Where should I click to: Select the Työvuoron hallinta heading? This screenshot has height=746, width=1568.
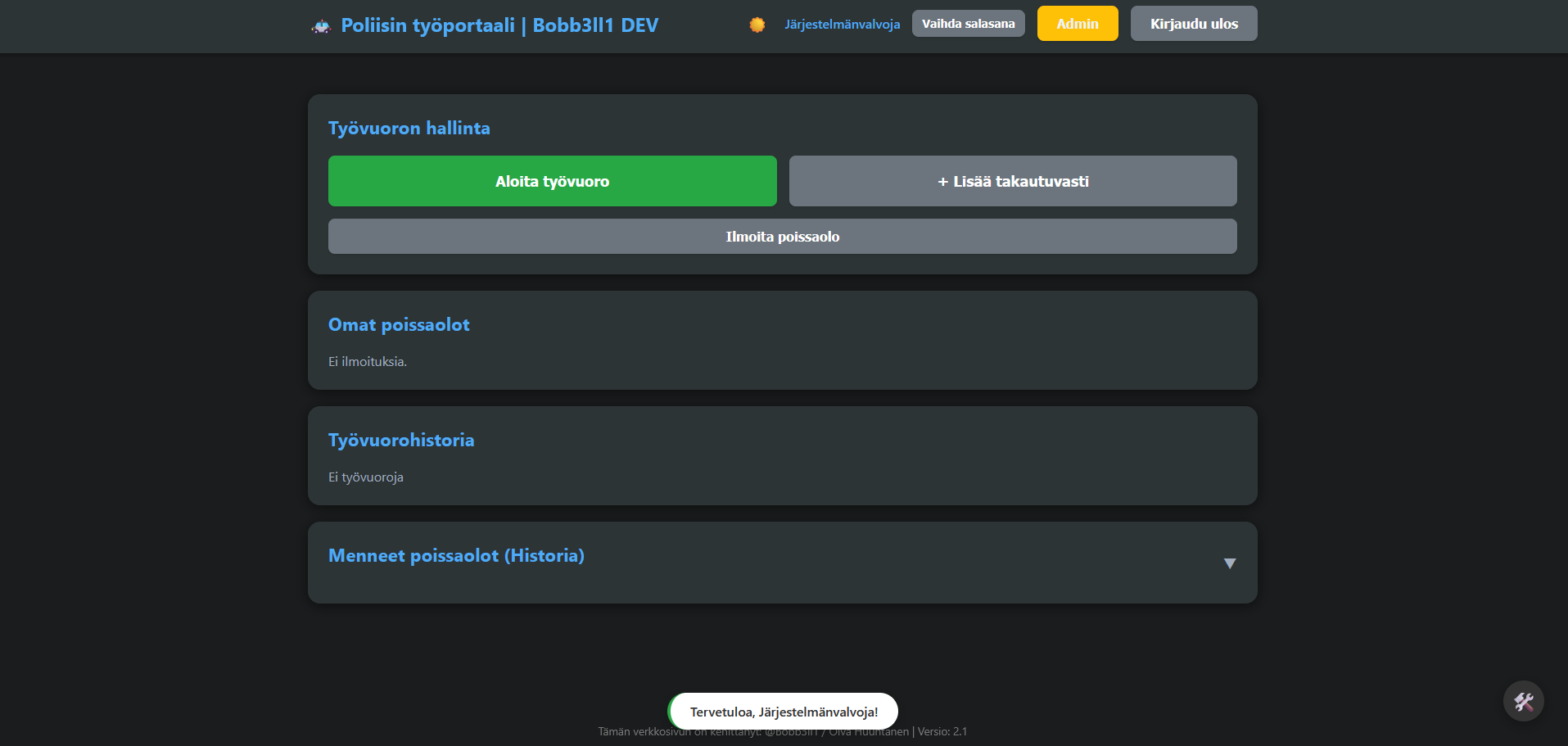point(409,128)
